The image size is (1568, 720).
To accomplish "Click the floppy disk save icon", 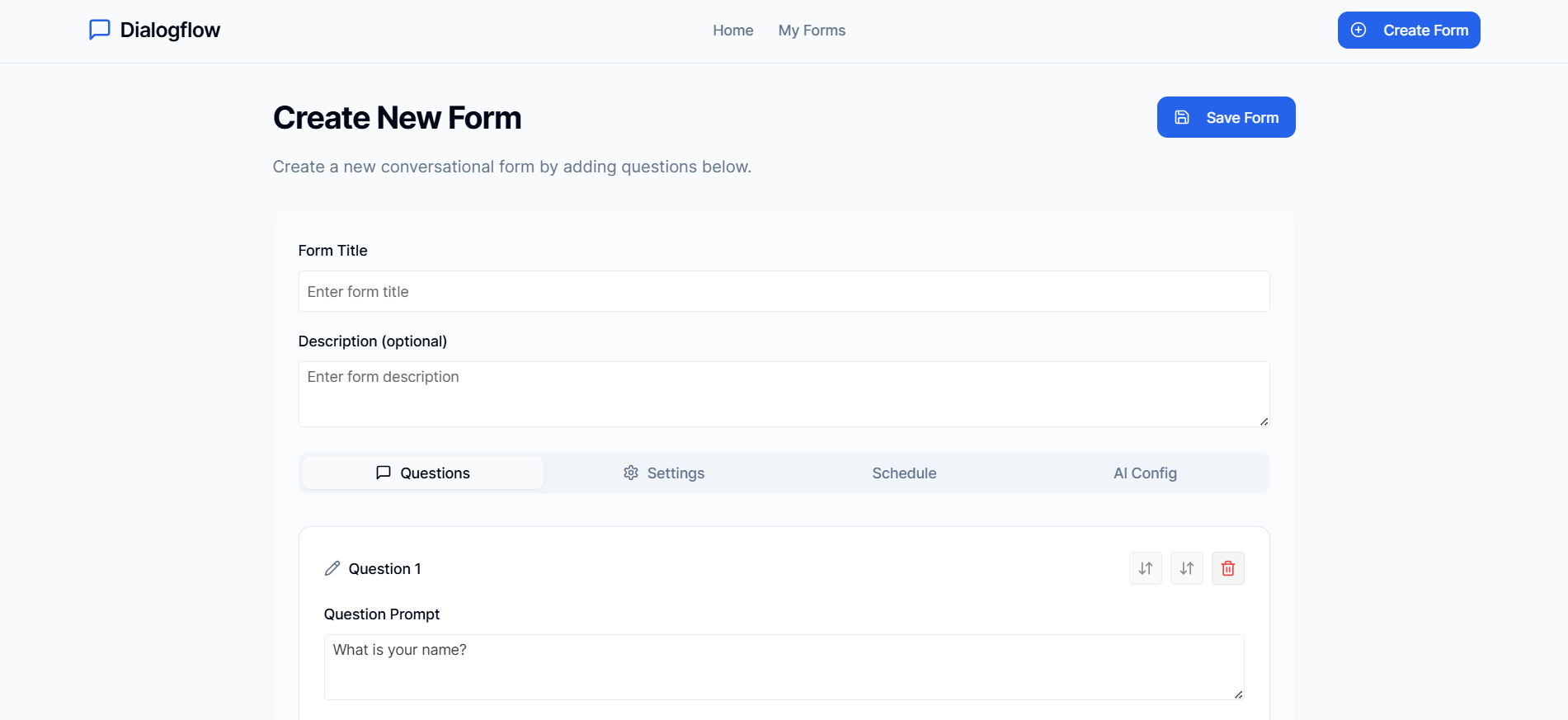I will [1182, 117].
